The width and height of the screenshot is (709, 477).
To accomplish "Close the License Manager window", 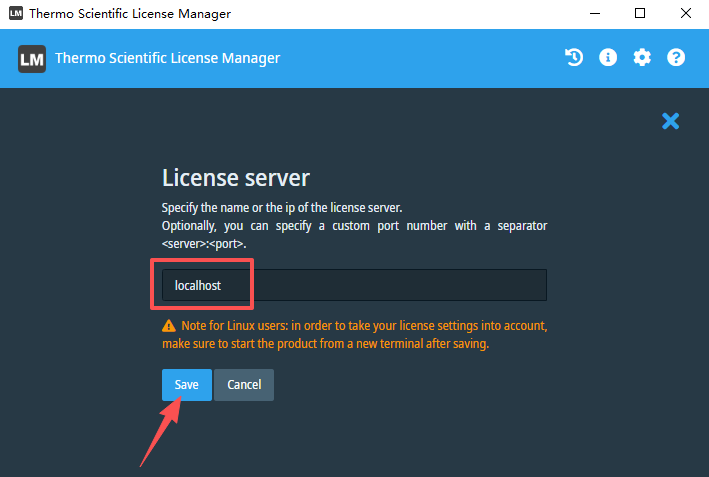I will pos(685,13).
